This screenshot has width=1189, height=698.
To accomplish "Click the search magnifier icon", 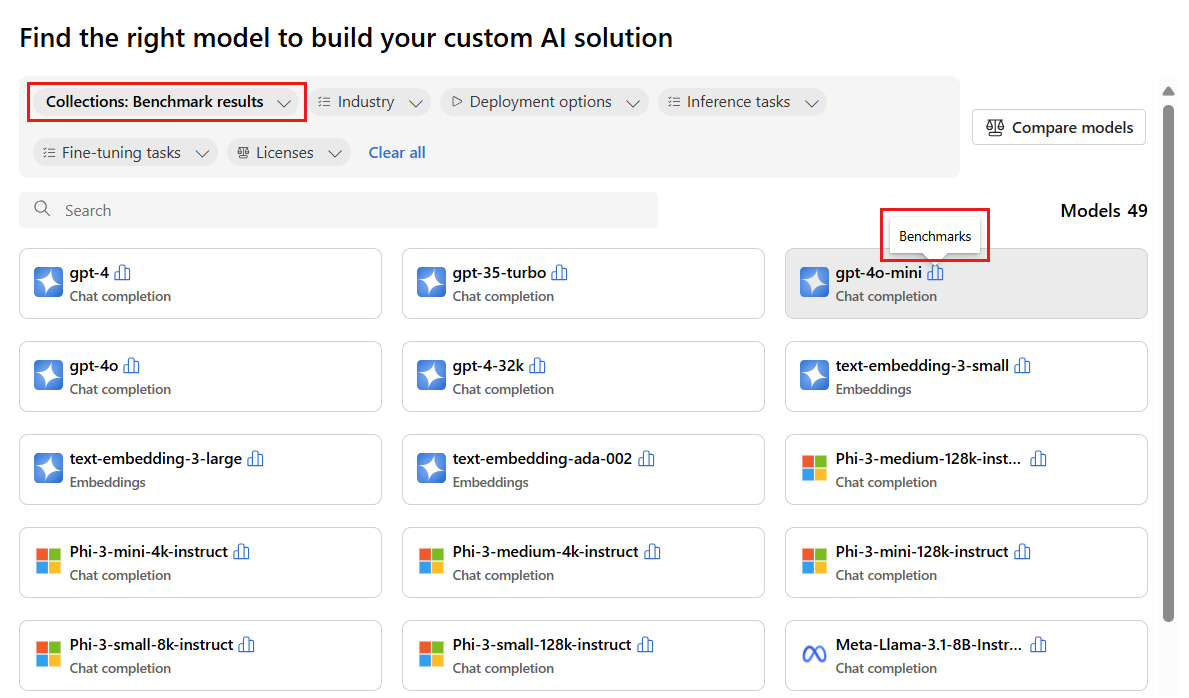I will coord(42,209).
